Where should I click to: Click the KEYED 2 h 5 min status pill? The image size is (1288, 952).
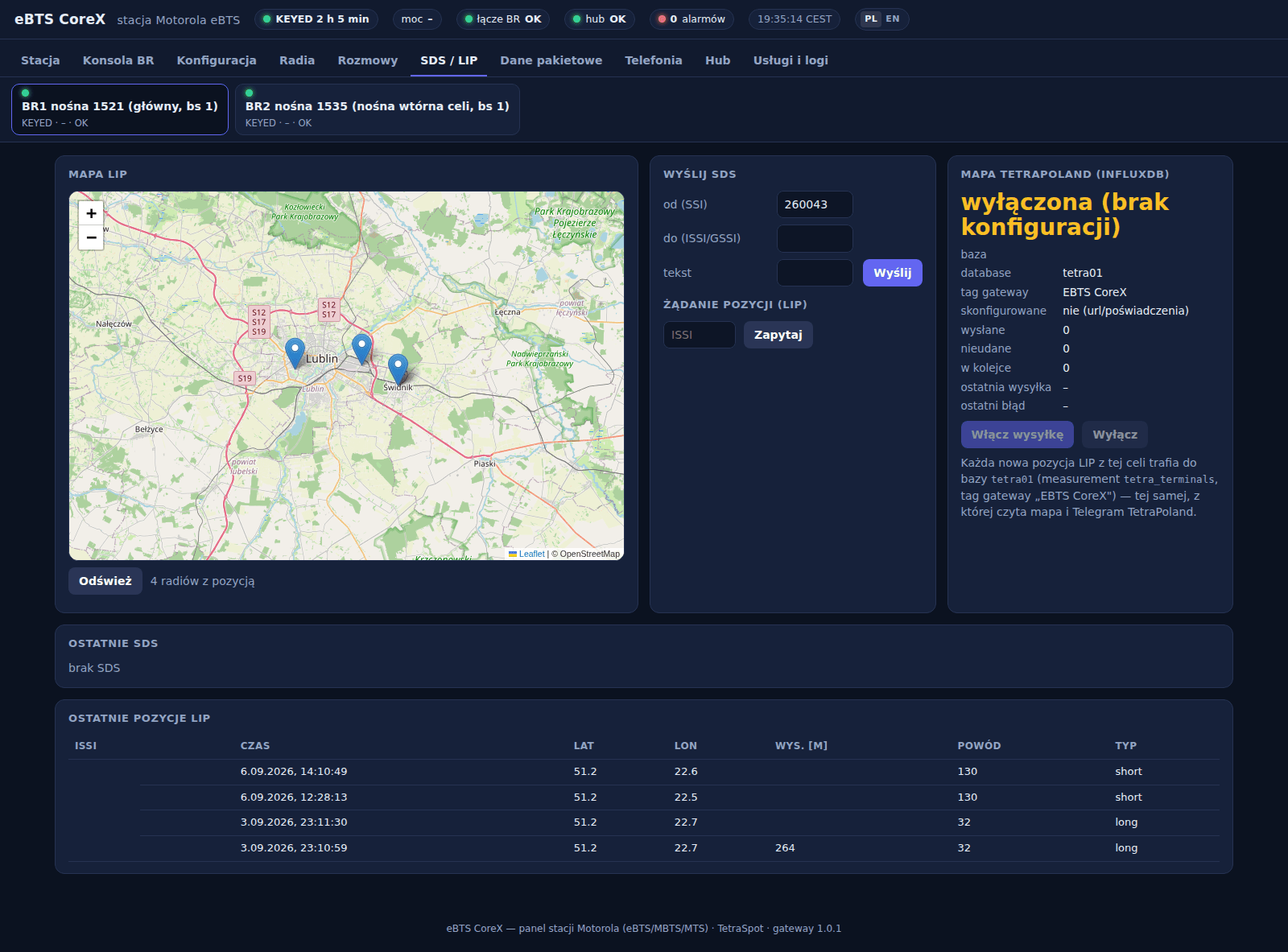[x=316, y=19]
